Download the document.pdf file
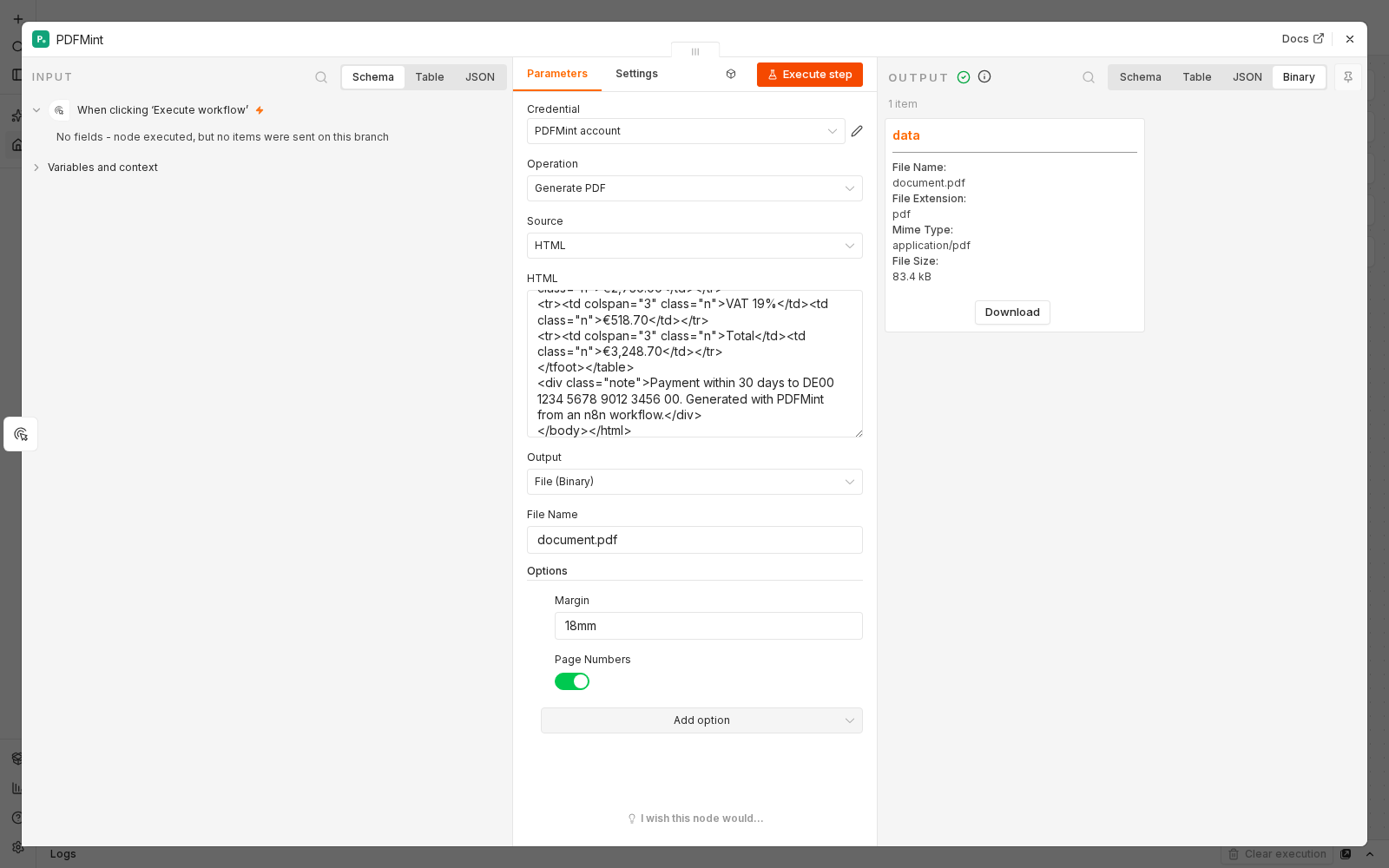Viewport: 1389px width, 868px height. pos(1012,312)
